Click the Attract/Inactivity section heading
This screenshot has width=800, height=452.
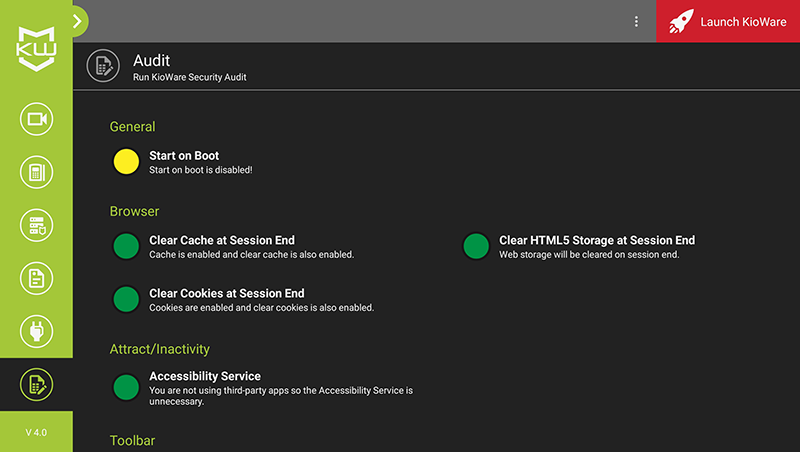[160, 349]
